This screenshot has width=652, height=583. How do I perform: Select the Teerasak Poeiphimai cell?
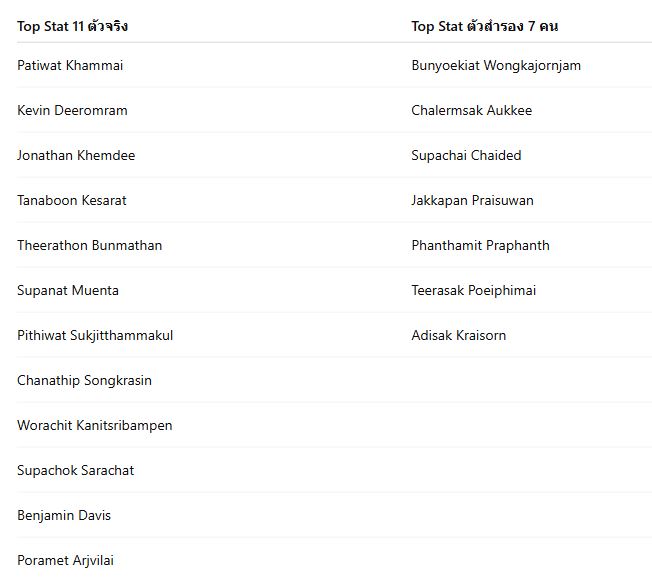click(x=474, y=290)
